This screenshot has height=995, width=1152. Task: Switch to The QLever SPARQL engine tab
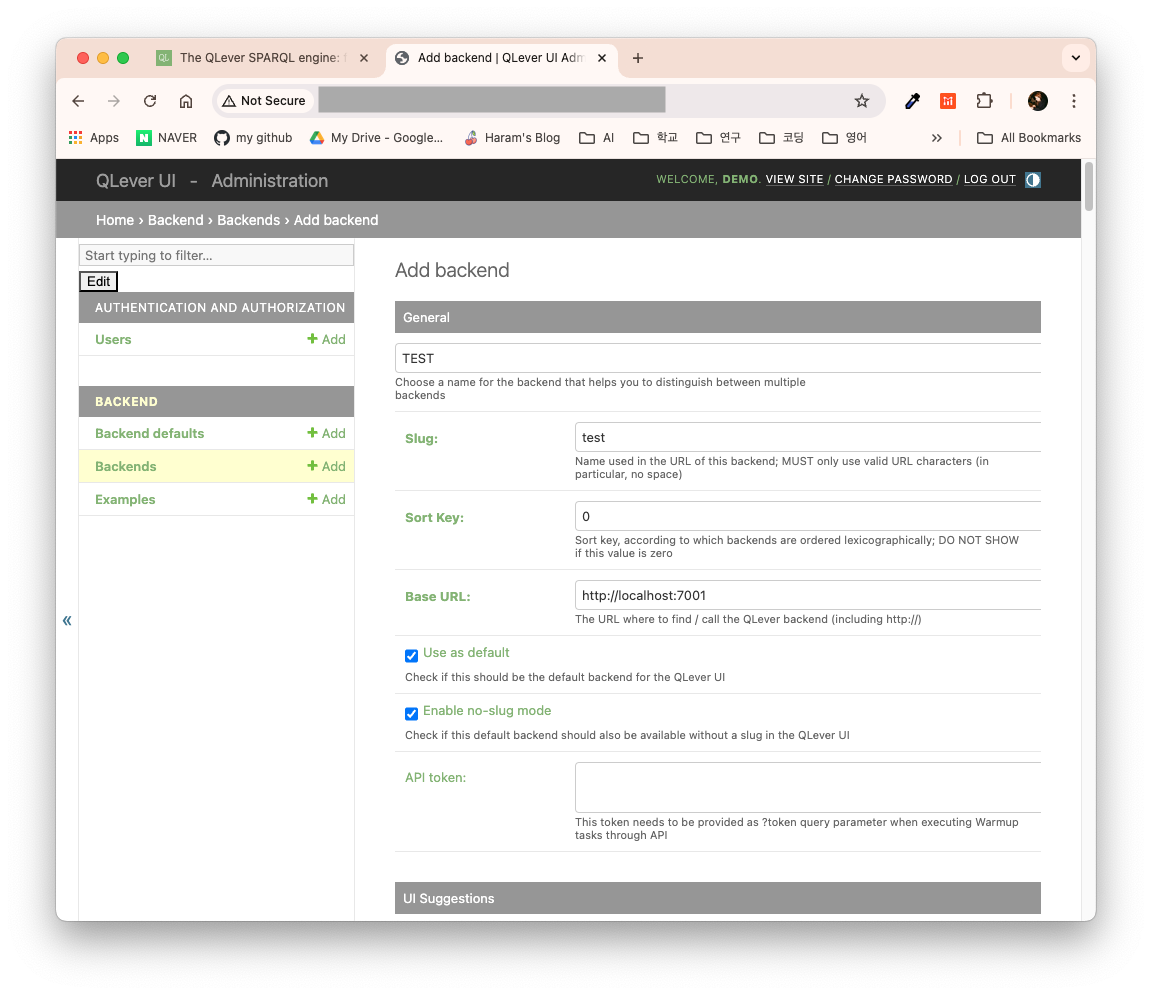point(260,58)
